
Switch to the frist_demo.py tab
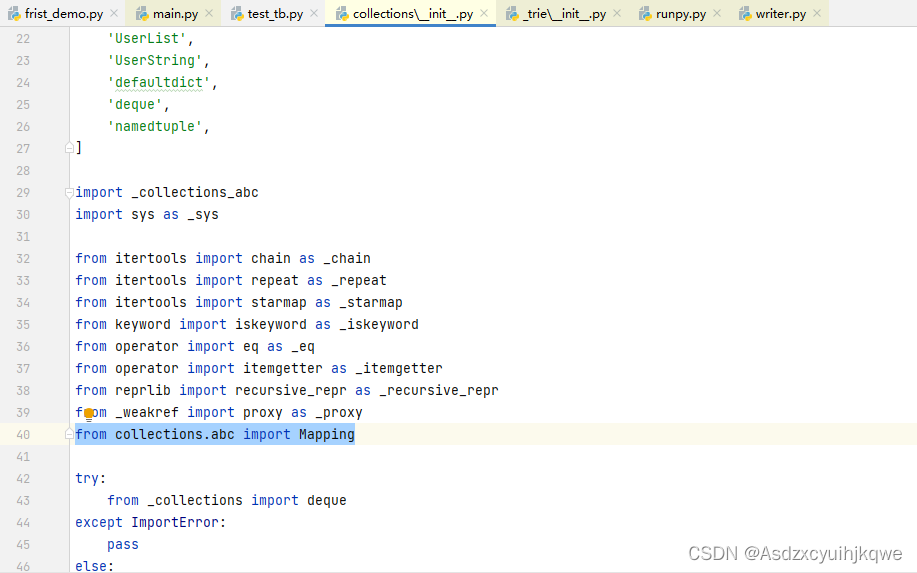pyautogui.click(x=64, y=14)
